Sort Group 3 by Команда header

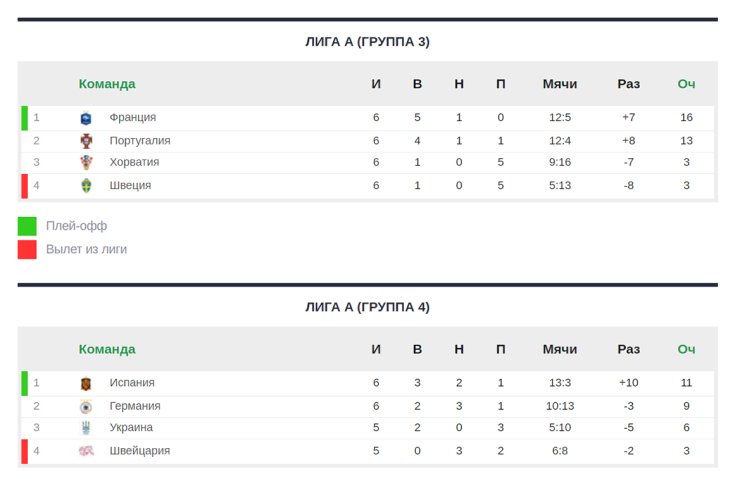pyautogui.click(x=107, y=84)
